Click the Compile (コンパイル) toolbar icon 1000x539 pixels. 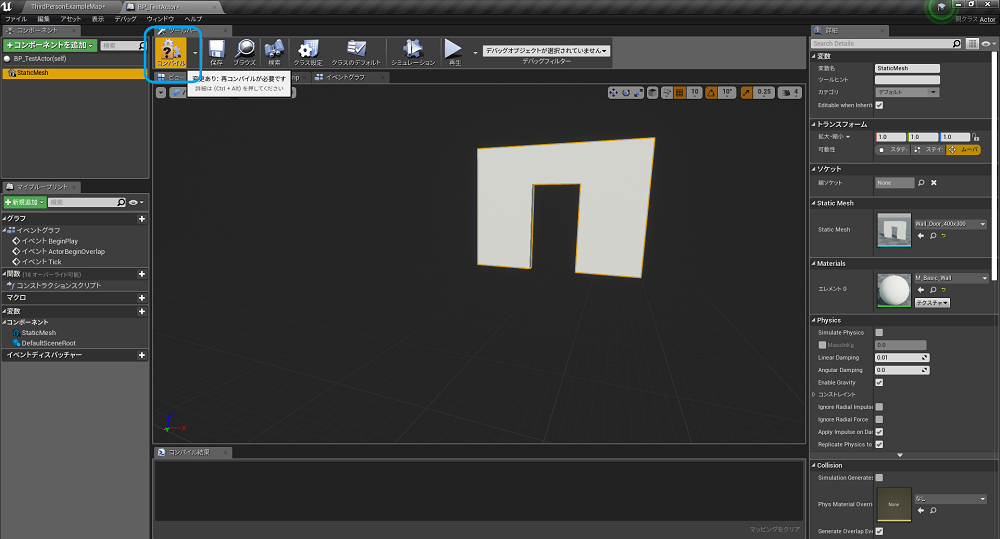click(170, 52)
